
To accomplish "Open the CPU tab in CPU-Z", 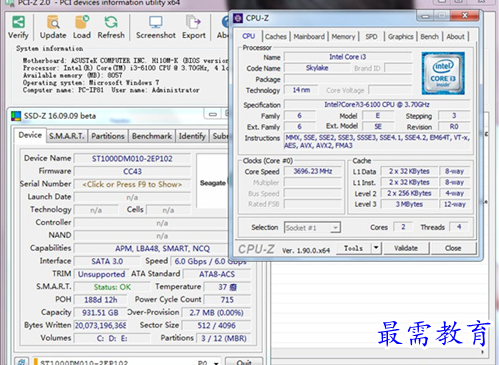I will coord(249,36).
